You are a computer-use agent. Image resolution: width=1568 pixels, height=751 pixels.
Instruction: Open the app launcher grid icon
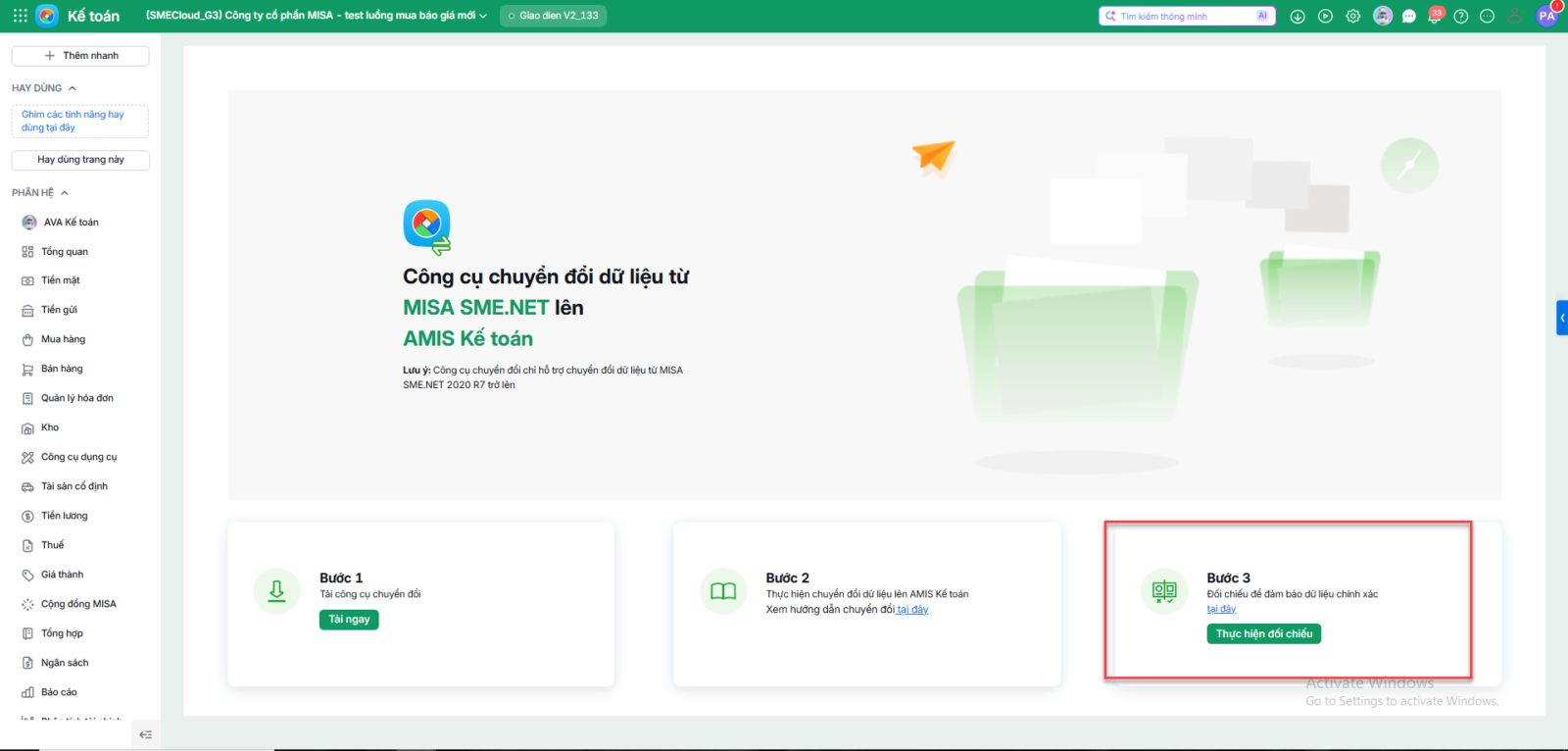pos(20,16)
